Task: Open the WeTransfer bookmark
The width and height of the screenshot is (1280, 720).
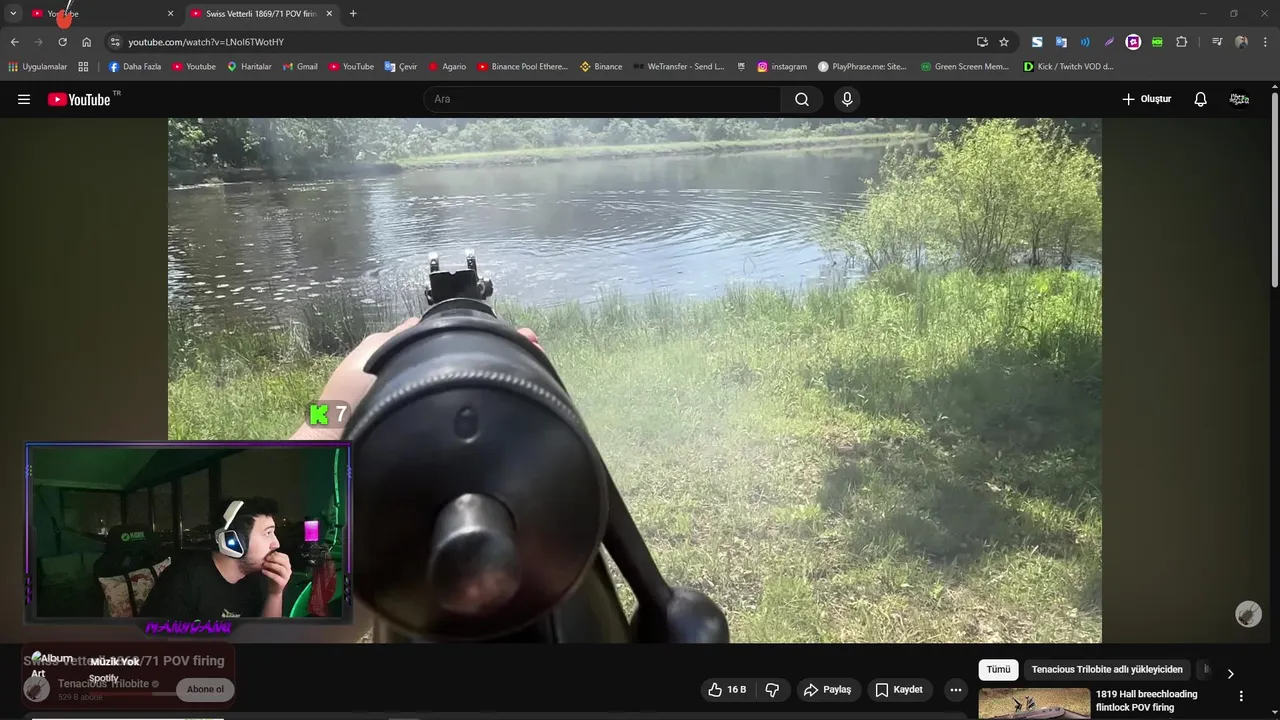Action: [x=678, y=67]
